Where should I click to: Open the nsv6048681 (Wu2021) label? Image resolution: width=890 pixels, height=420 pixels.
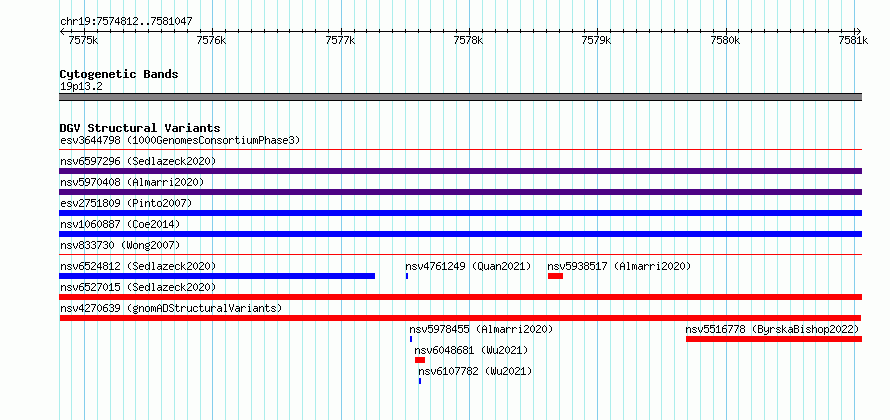pyautogui.click(x=471, y=350)
